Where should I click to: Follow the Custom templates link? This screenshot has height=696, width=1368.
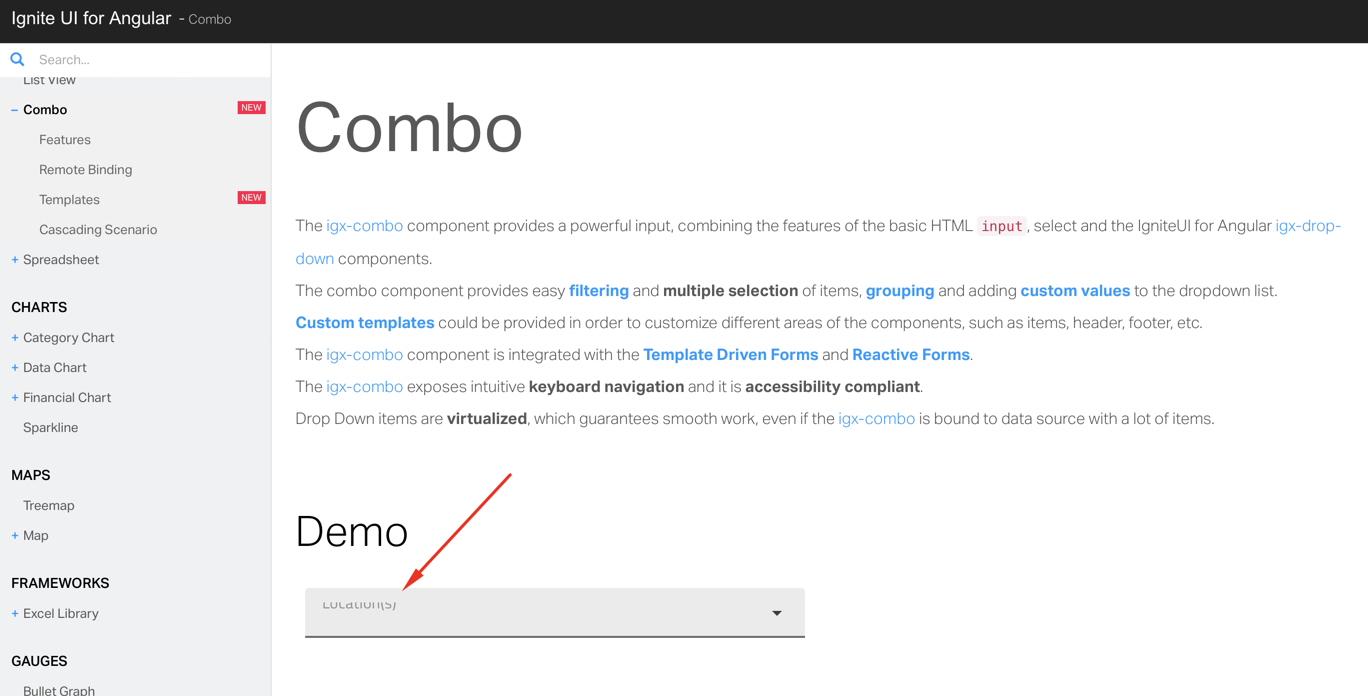(364, 322)
